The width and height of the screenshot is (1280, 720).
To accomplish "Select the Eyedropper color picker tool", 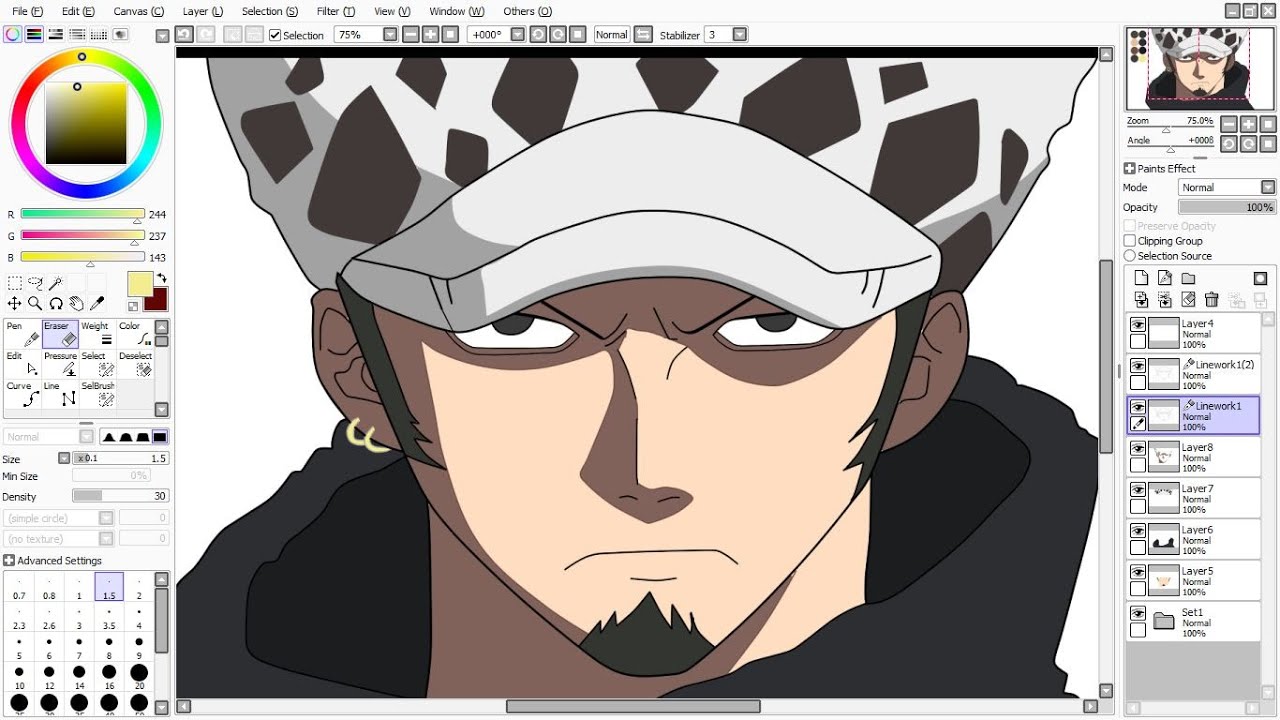I will (x=98, y=304).
